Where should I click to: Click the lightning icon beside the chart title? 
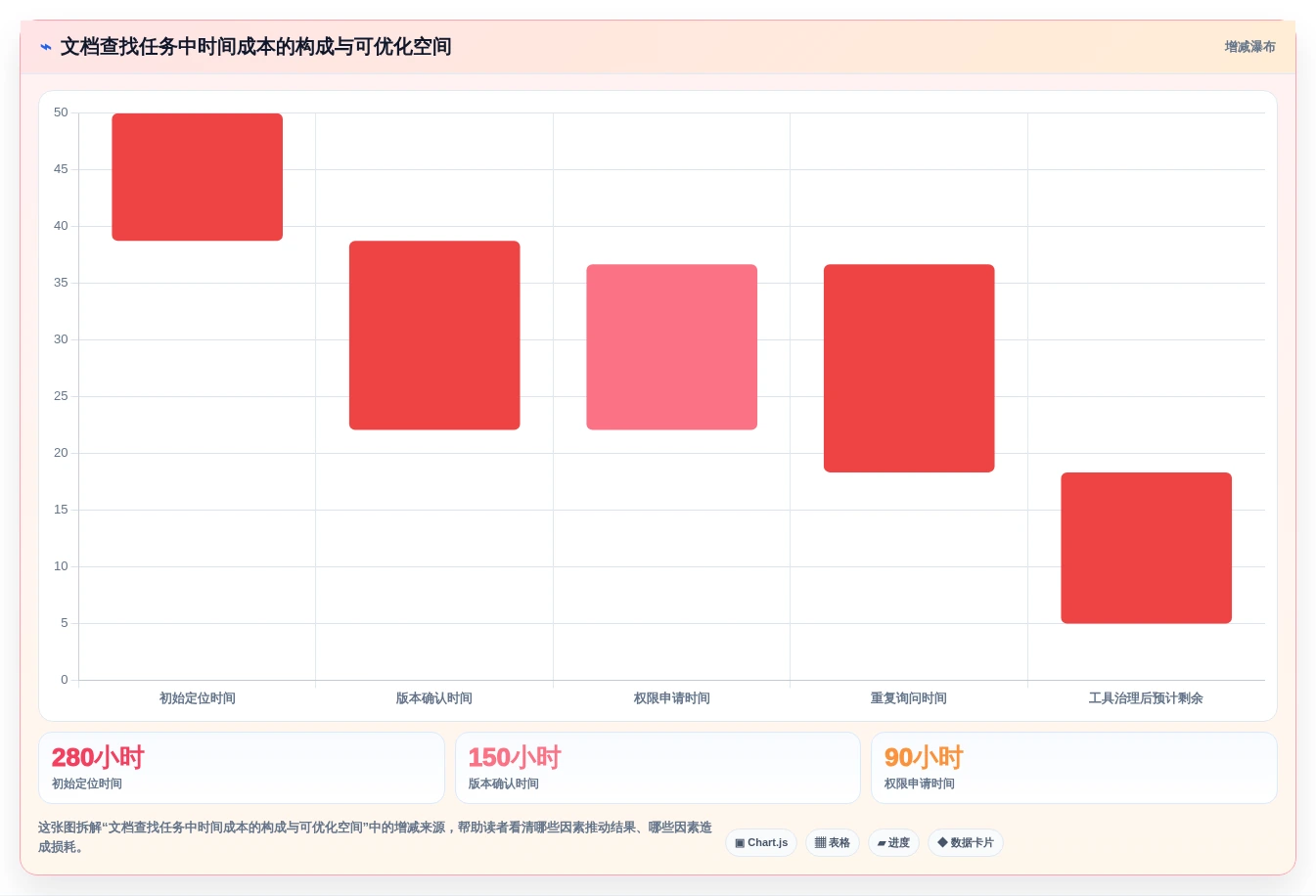[x=46, y=47]
